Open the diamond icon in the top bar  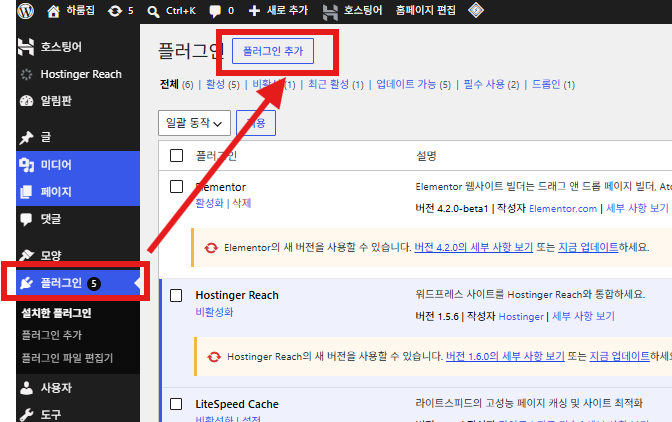click(x=476, y=10)
